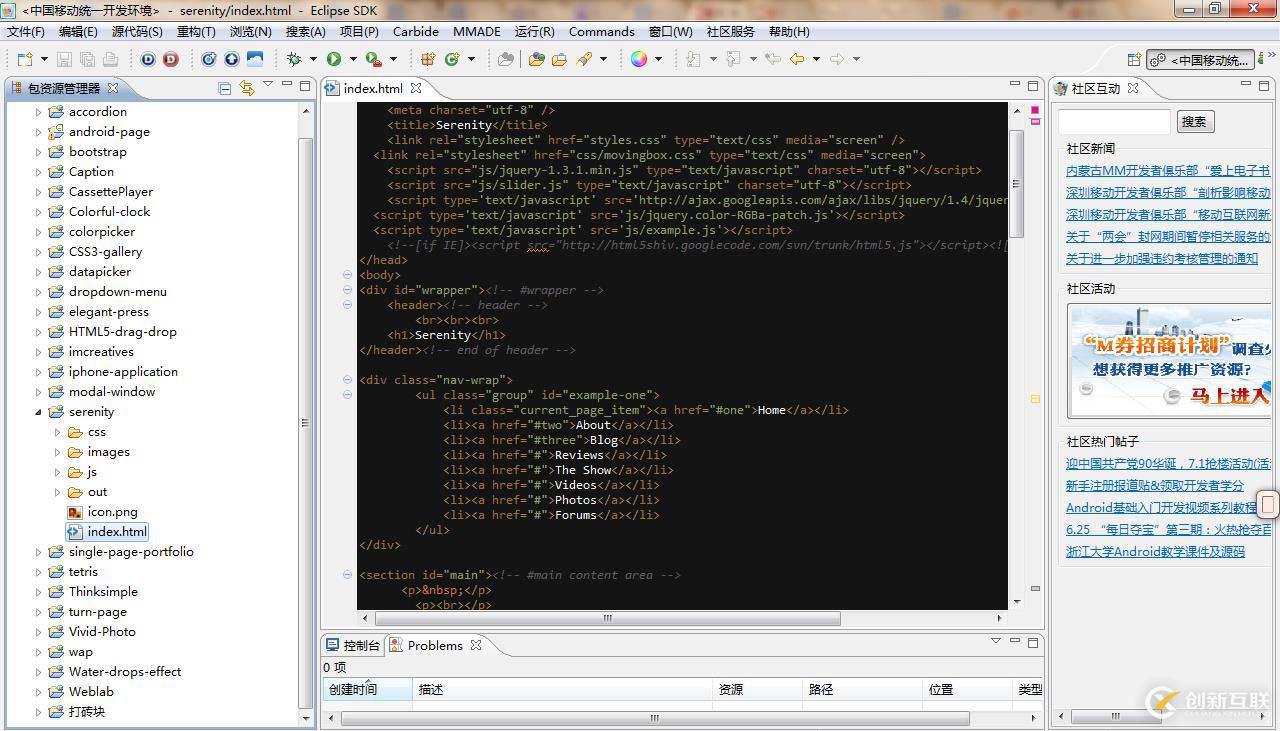
Task: Click the Last Edit Location arrow icon
Action: point(773,59)
